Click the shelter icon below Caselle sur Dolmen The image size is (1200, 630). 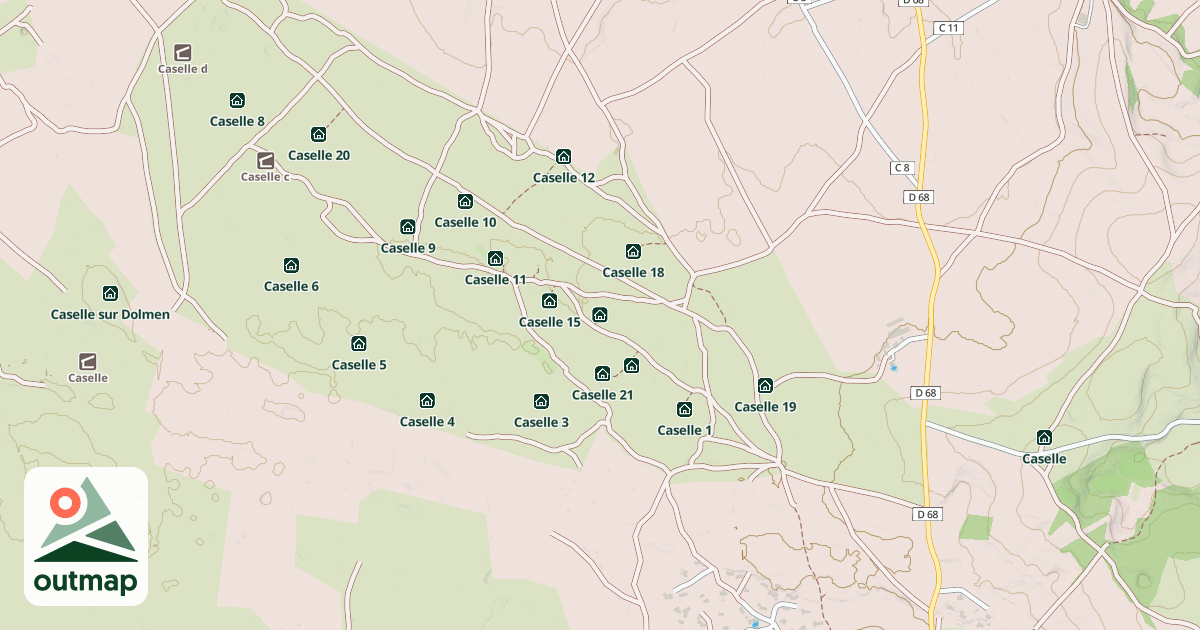(88, 361)
